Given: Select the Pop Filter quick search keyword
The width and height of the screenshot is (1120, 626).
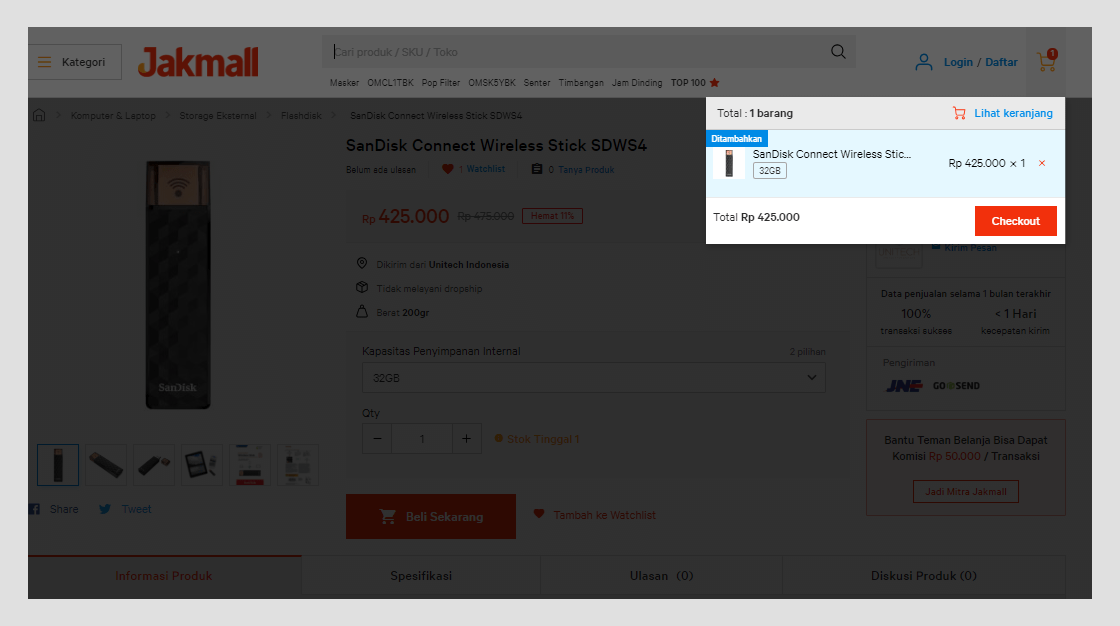Looking at the screenshot, I should coord(441,83).
